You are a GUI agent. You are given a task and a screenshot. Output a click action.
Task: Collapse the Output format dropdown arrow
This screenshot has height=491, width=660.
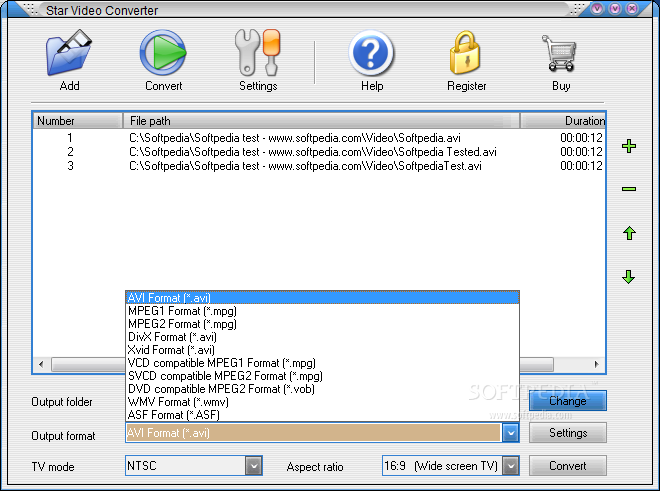(511, 433)
